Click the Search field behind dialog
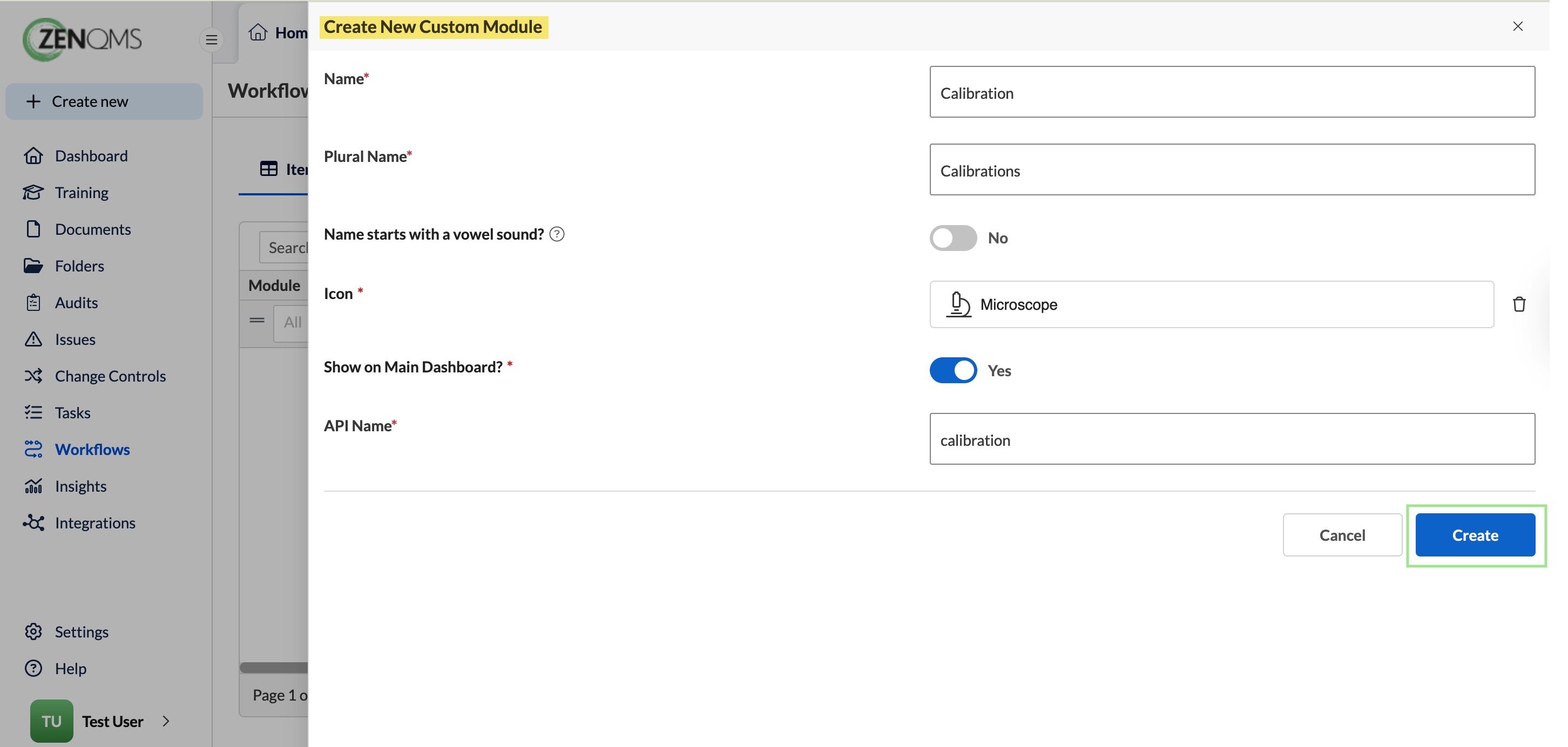This screenshot has height=747, width=1568. pos(283,247)
